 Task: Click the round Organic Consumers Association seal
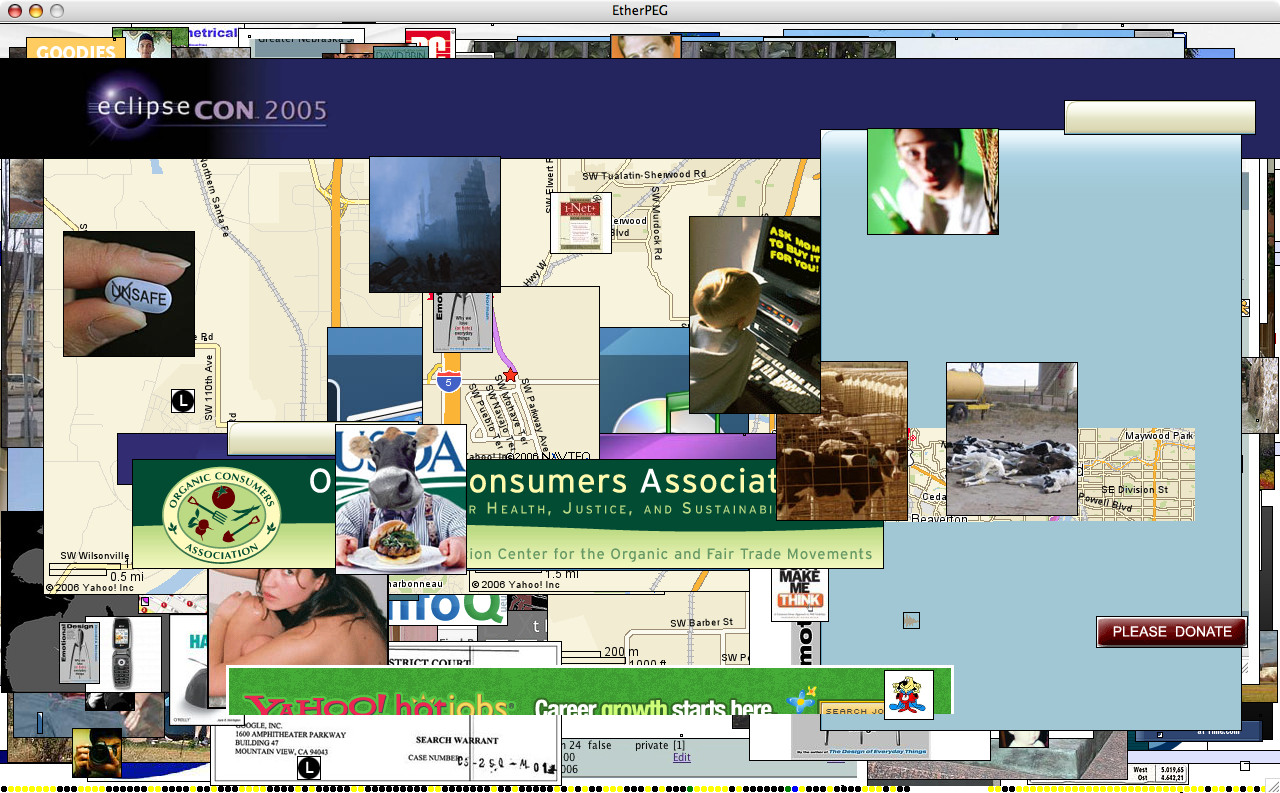(x=221, y=514)
